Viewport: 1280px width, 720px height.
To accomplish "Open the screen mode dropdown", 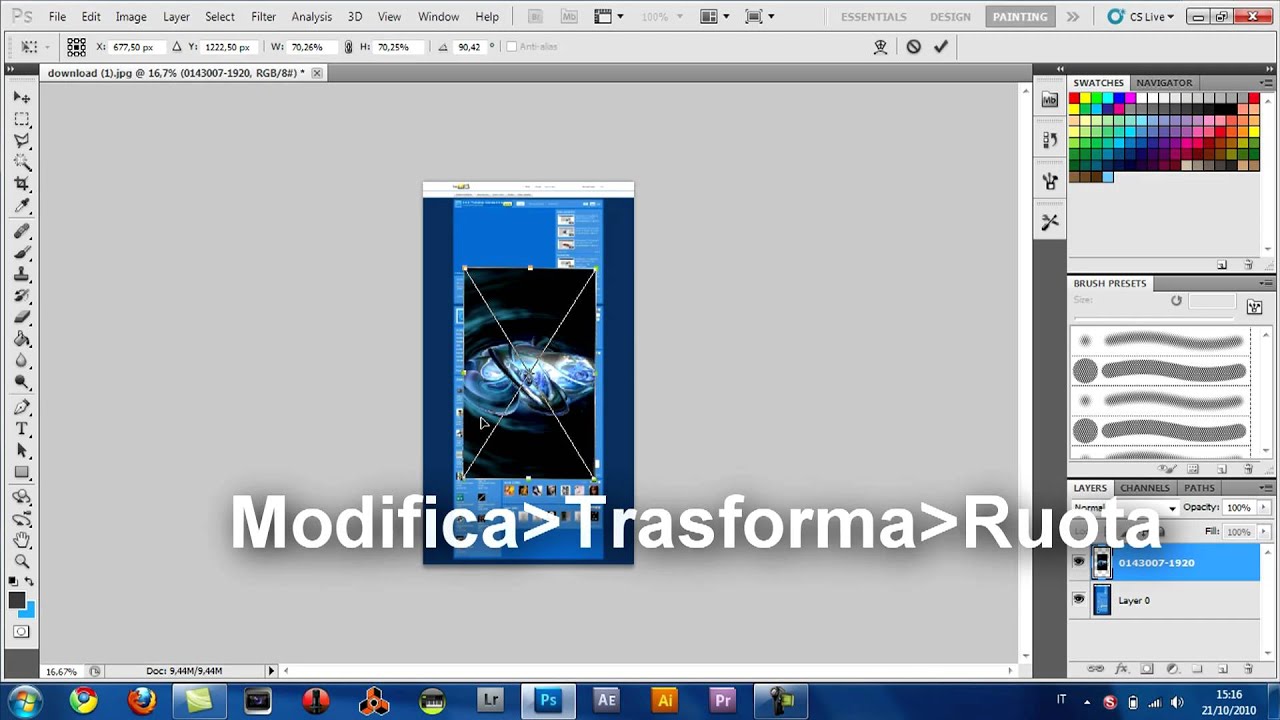I will [x=760, y=17].
